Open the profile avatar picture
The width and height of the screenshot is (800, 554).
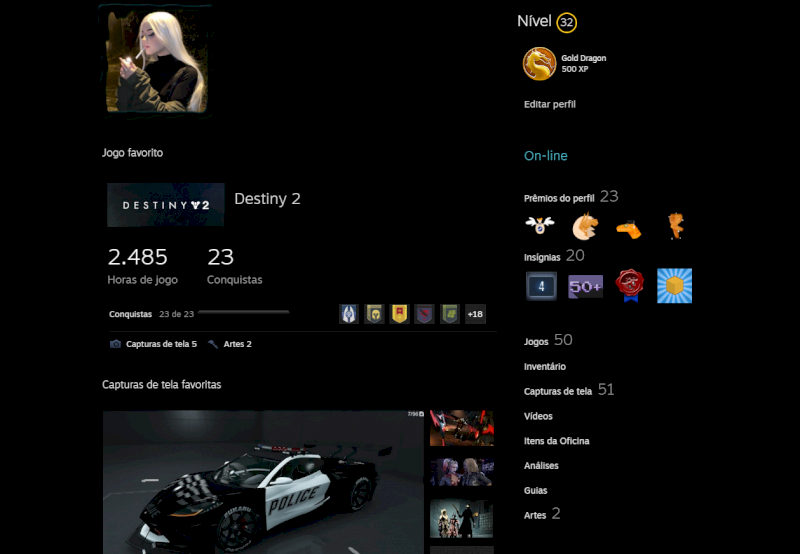point(156,62)
